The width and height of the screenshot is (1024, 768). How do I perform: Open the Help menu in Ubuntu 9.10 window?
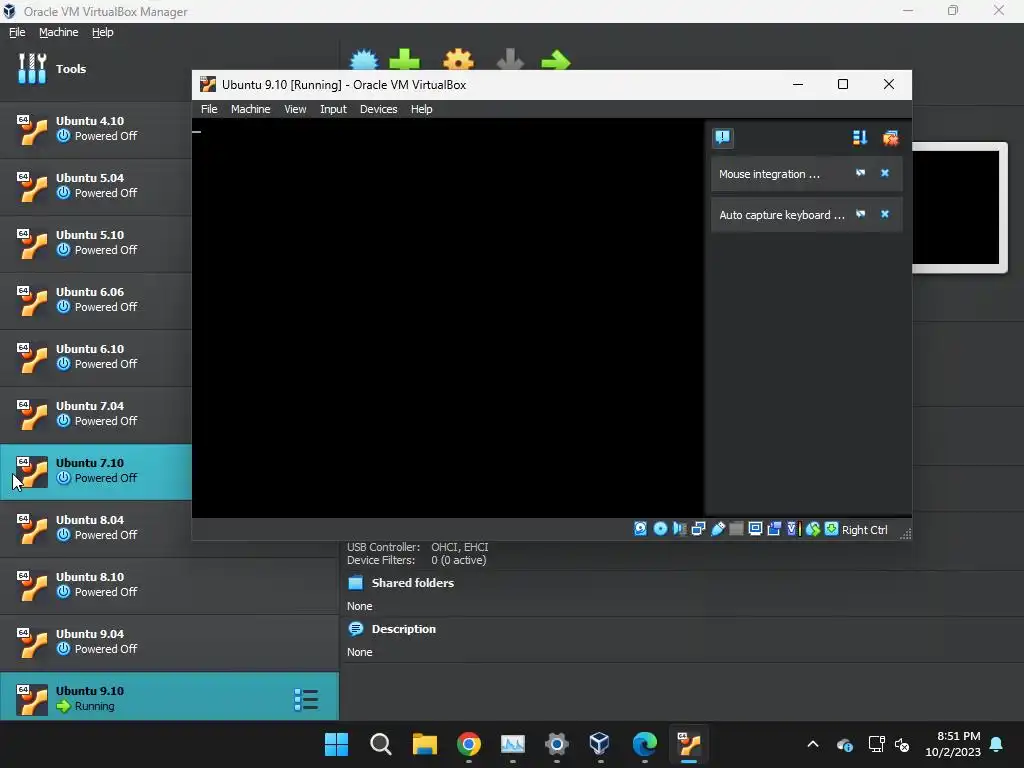coord(421,109)
